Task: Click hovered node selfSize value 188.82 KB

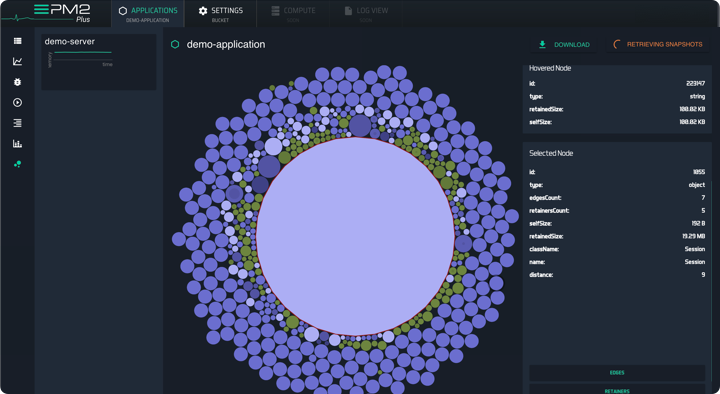Action: (692, 122)
